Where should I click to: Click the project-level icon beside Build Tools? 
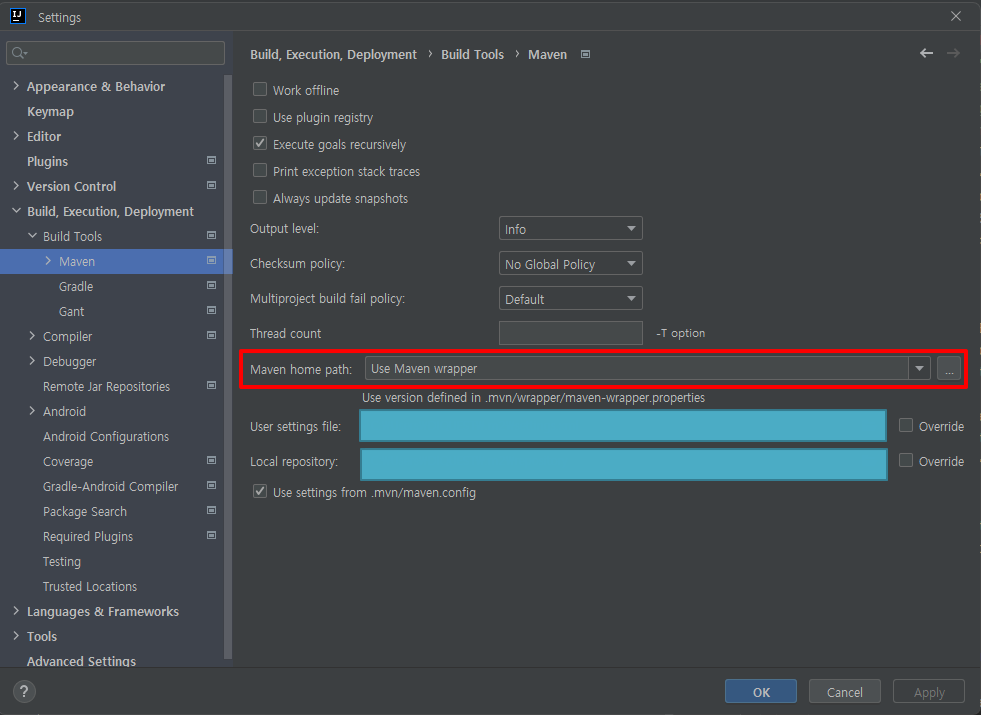(x=211, y=236)
